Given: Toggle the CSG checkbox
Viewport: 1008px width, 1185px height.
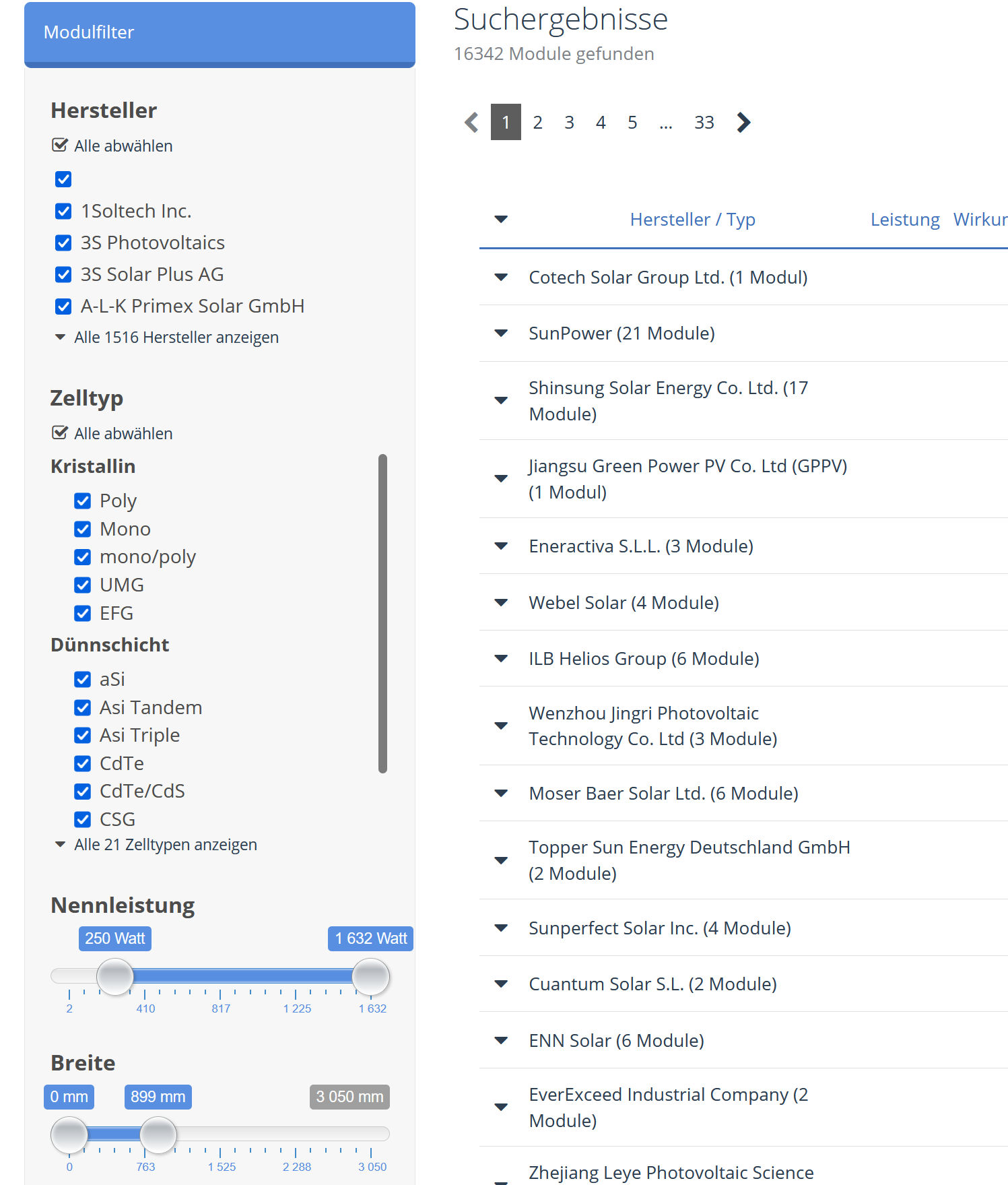Looking at the screenshot, I should click(82, 819).
